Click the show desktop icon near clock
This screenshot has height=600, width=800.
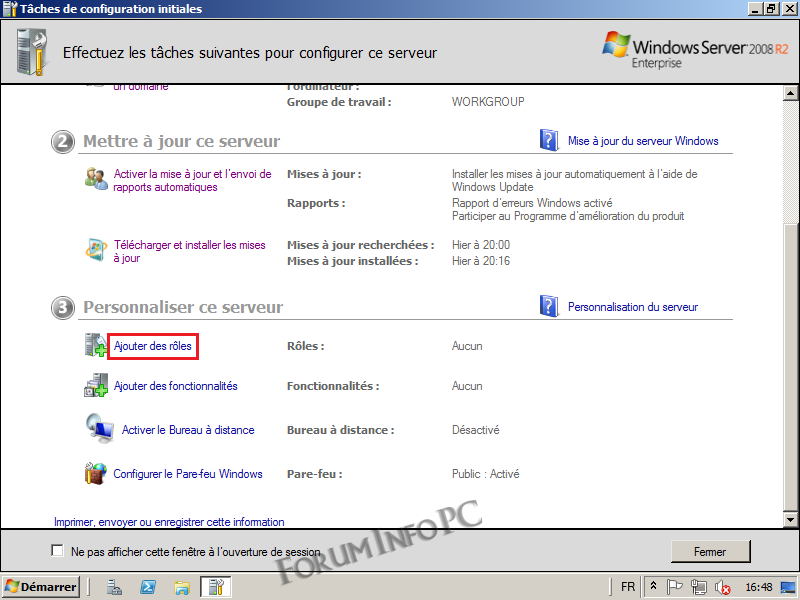(x=788, y=587)
